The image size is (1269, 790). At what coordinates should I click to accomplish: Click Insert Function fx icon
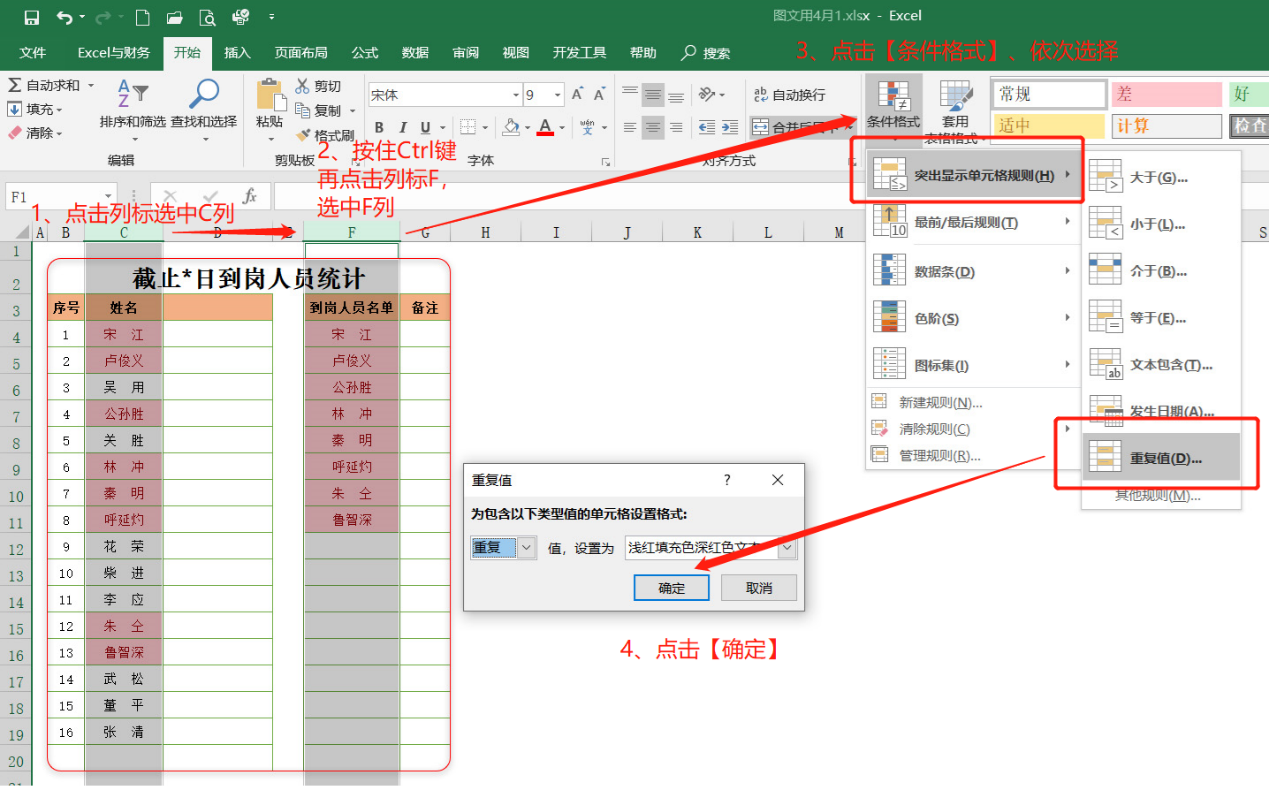[250, 197]
